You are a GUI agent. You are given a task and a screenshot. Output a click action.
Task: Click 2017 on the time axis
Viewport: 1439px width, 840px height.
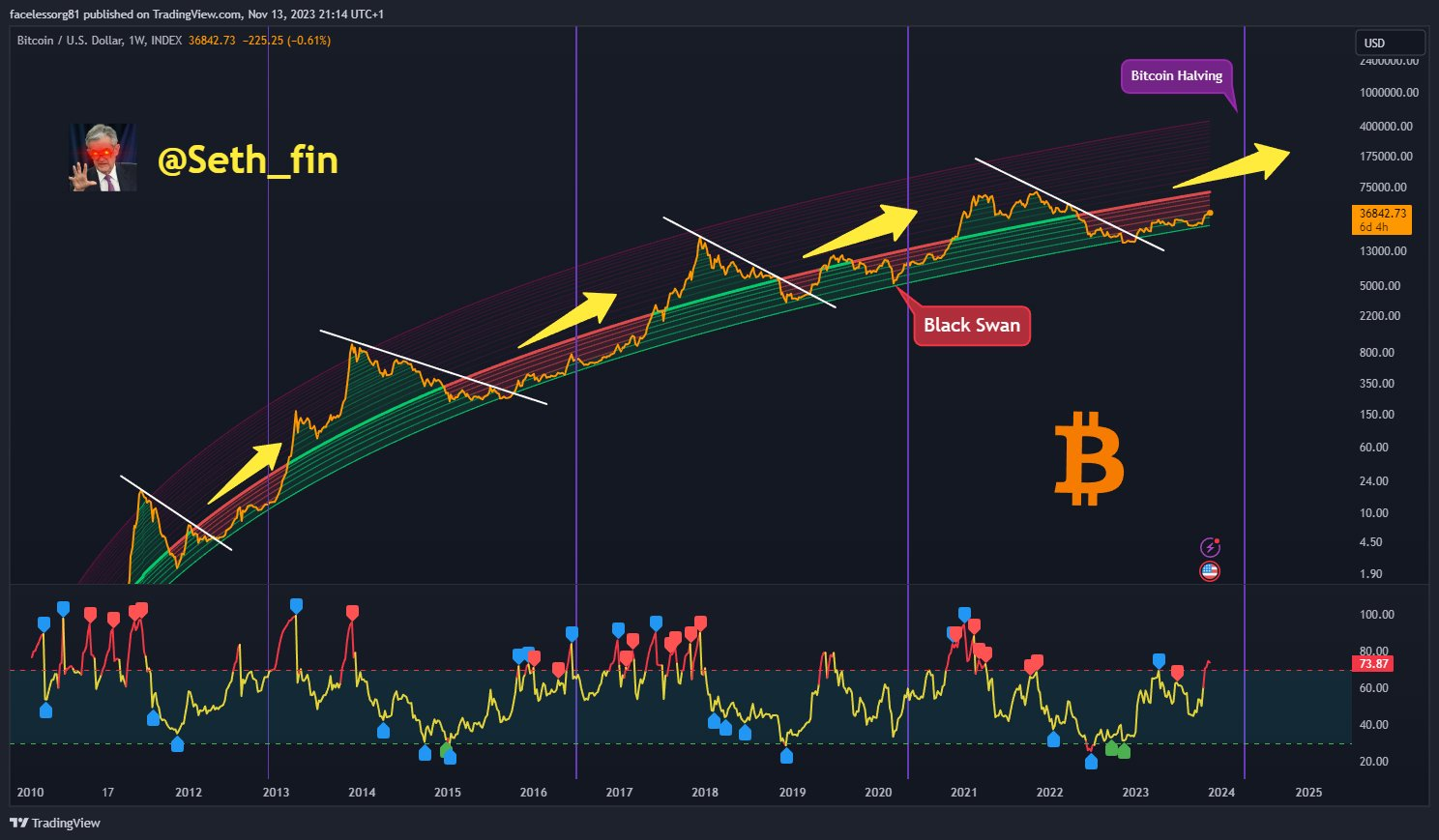620,793
